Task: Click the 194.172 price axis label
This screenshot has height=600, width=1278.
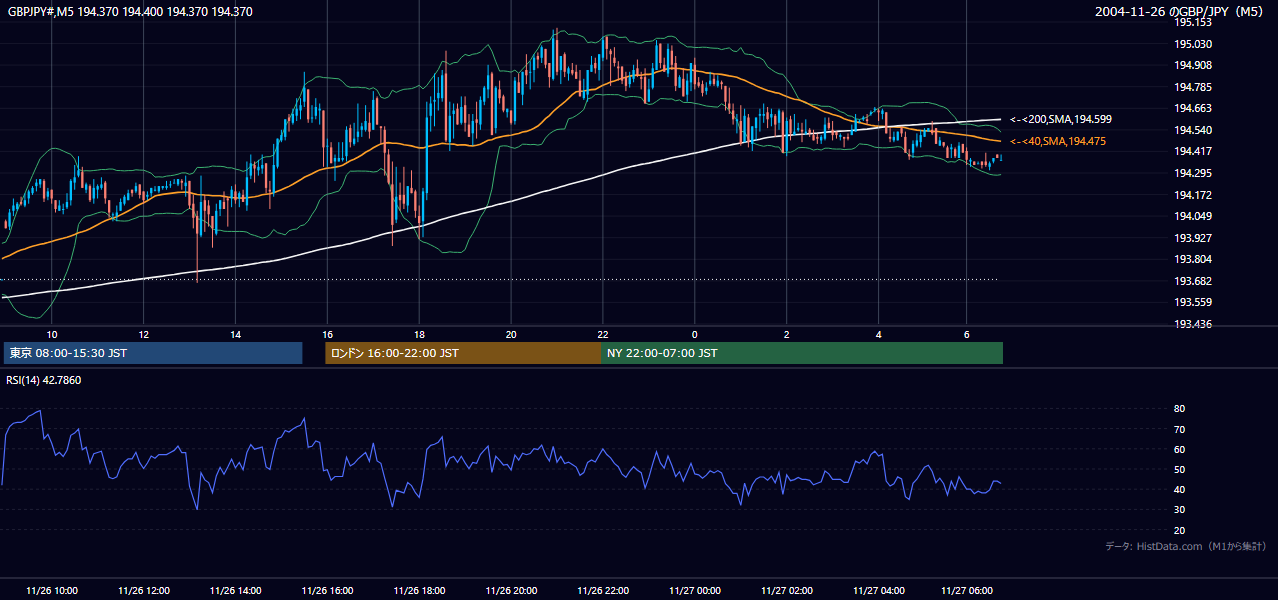Action: 1193,194
